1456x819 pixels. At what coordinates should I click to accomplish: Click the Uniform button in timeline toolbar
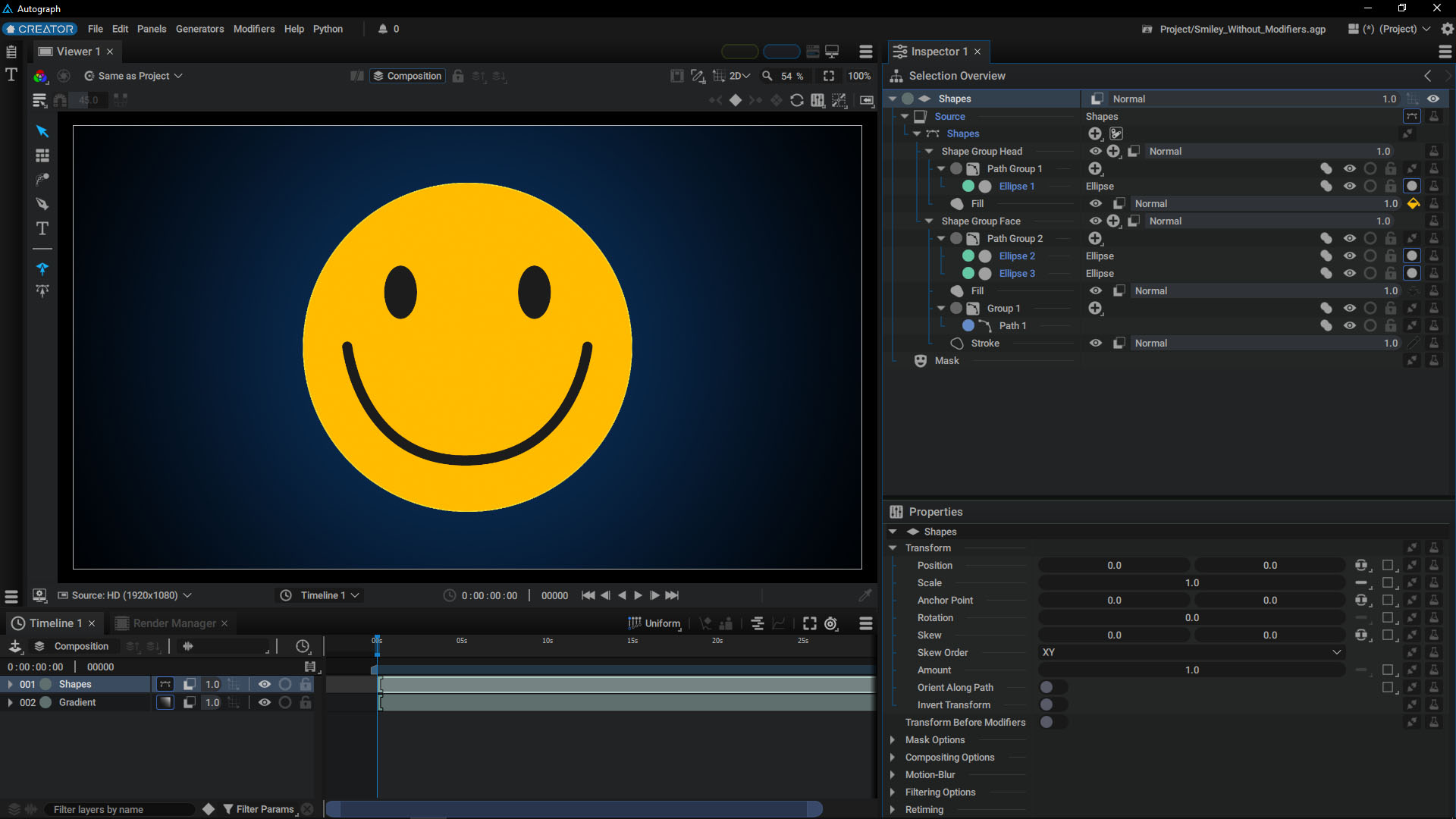click(x=654, y=623)
